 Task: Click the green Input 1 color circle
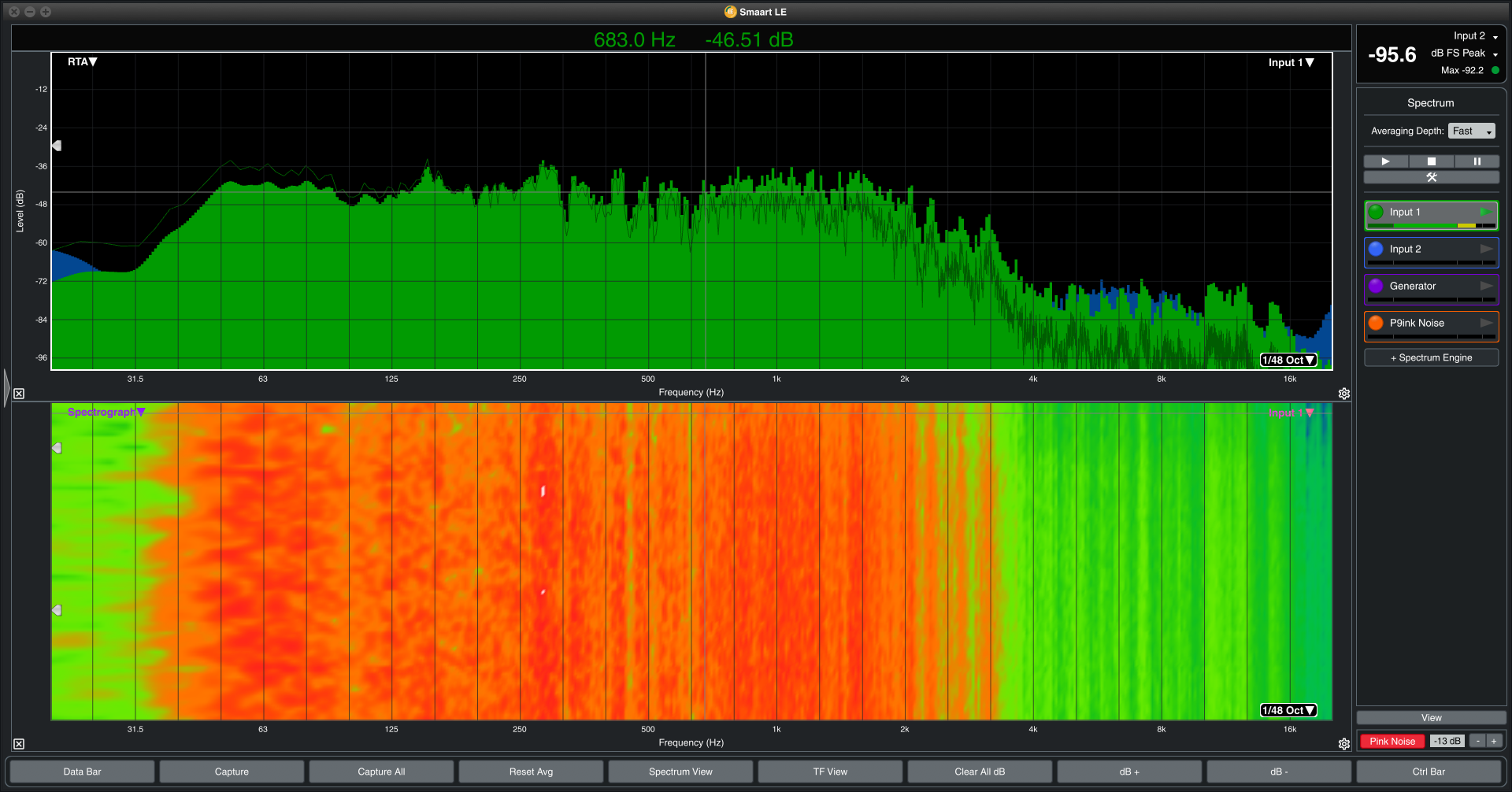click(1376, 212)
